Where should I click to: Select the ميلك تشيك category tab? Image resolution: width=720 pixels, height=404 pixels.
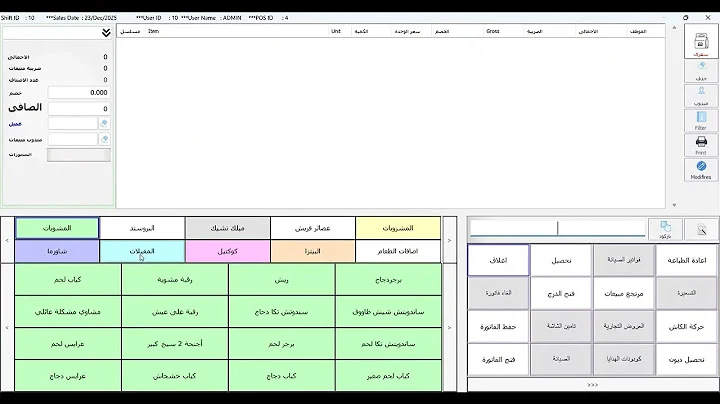(228, 228)
